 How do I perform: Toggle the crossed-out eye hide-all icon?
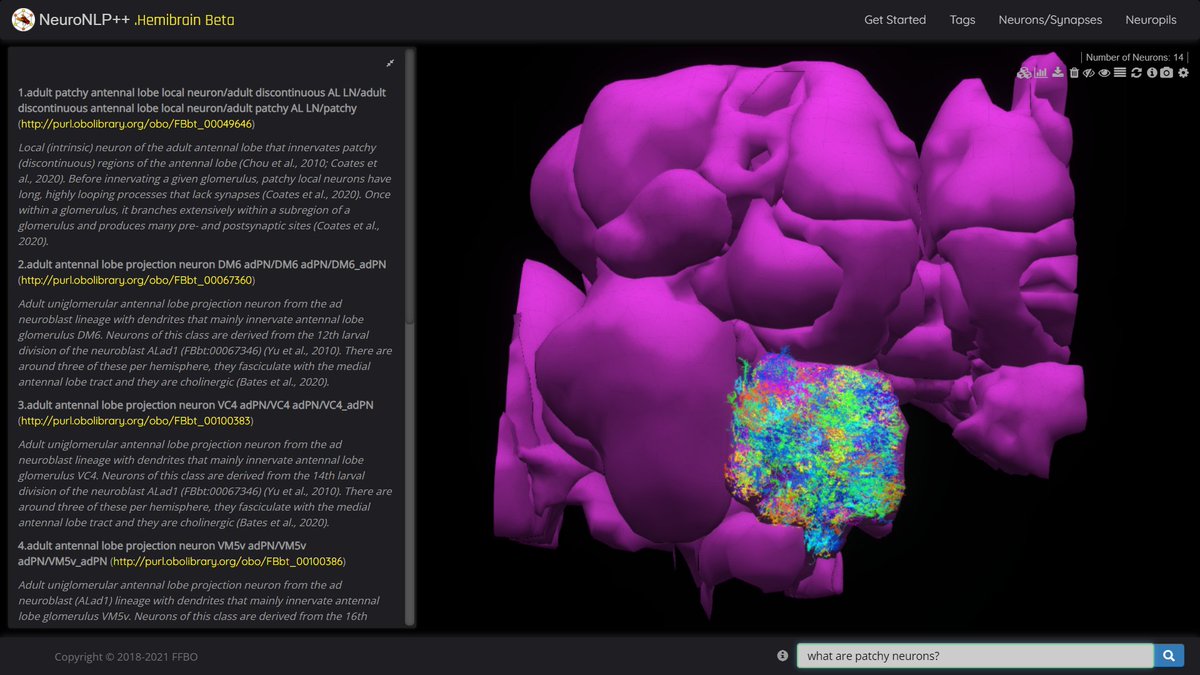point(1089,73)
